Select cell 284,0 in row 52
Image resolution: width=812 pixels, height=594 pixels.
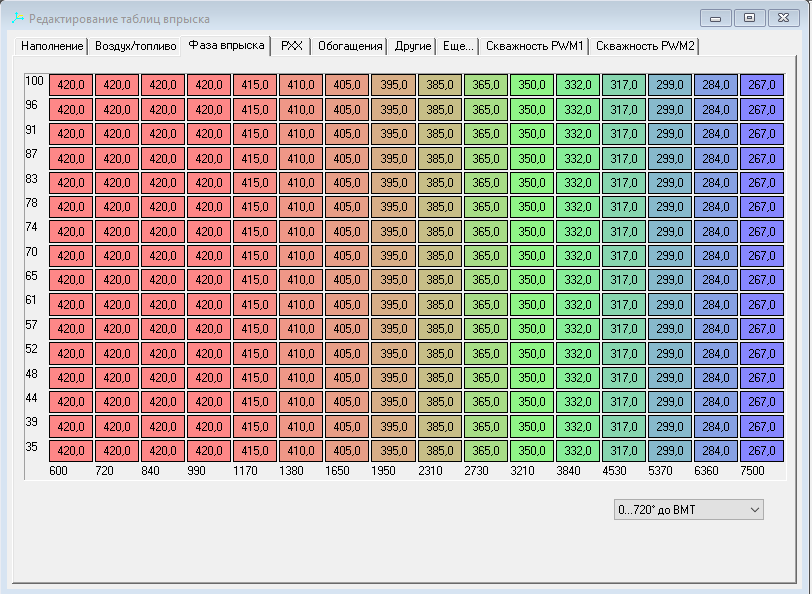coord(716,353)
